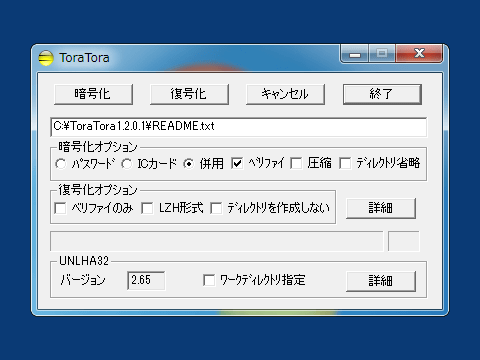Click the ToraTora title bar app icon
The height and width of the screenshot is (360, 480).
tap(46, 58)
